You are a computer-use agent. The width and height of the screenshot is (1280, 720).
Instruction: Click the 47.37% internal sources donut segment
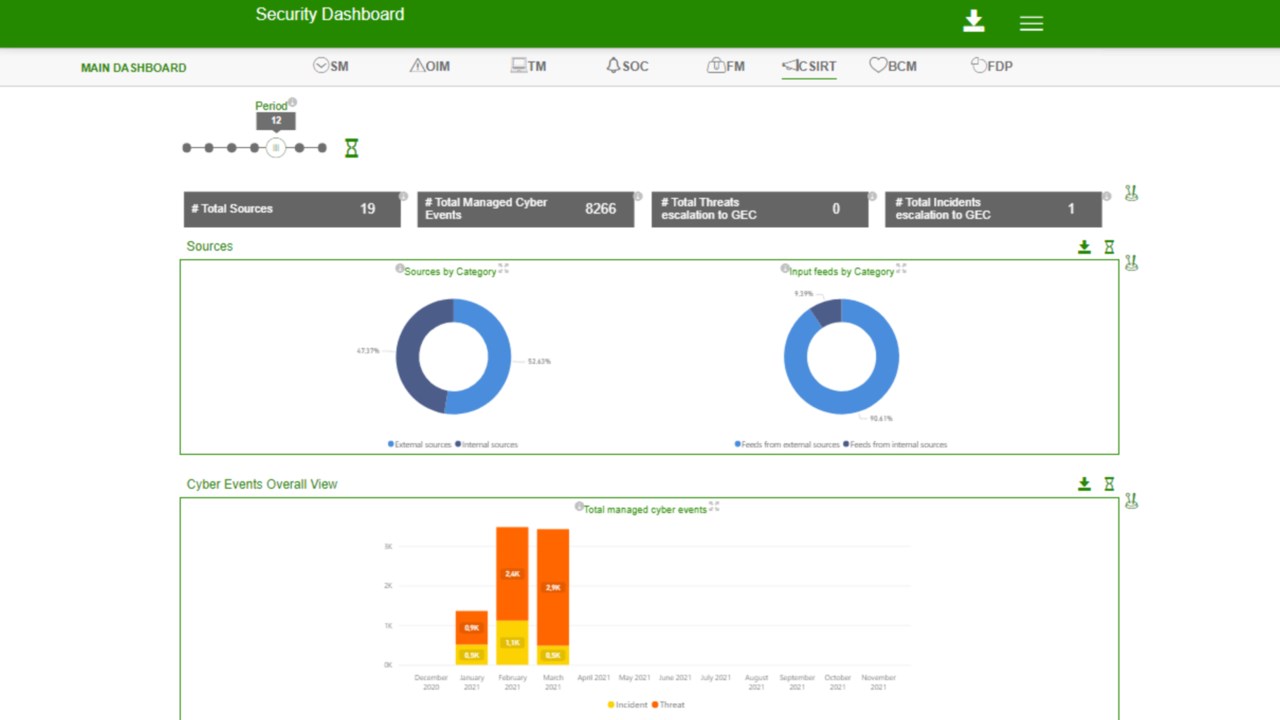(408, 355)
